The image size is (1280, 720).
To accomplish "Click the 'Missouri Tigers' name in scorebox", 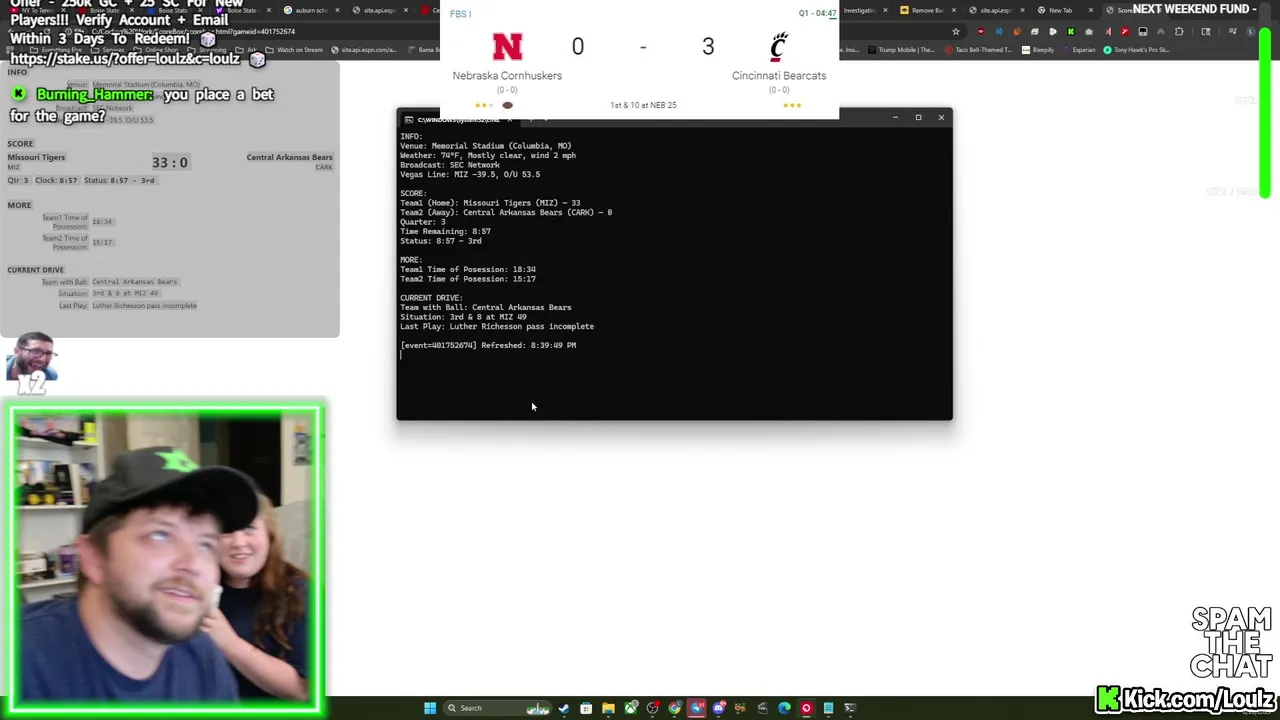I will (36, 157).
